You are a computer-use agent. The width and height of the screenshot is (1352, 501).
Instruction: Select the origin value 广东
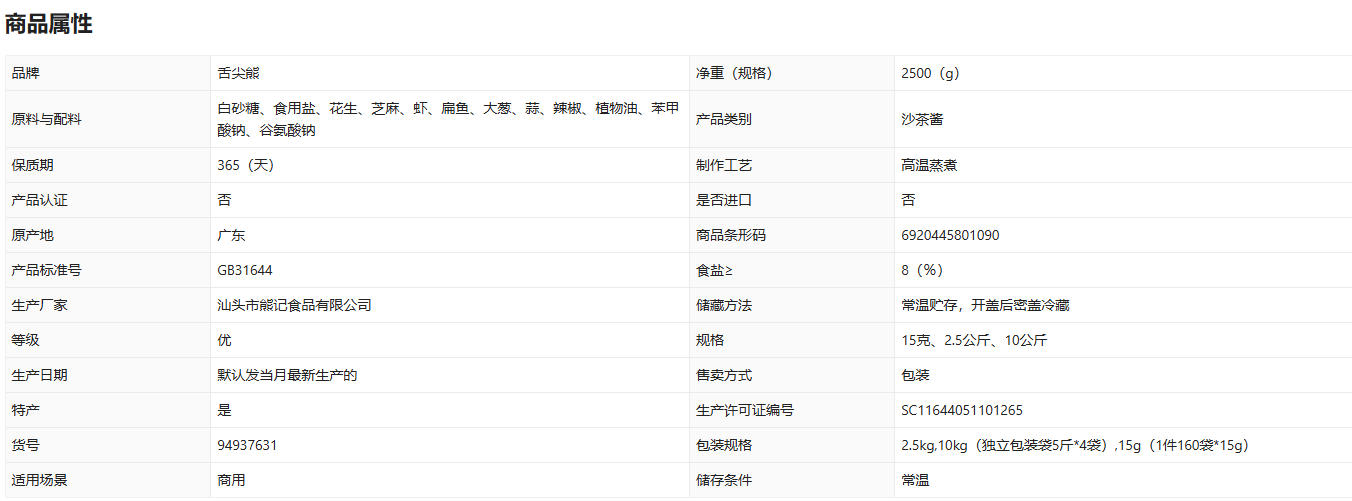tap(231, 235)
